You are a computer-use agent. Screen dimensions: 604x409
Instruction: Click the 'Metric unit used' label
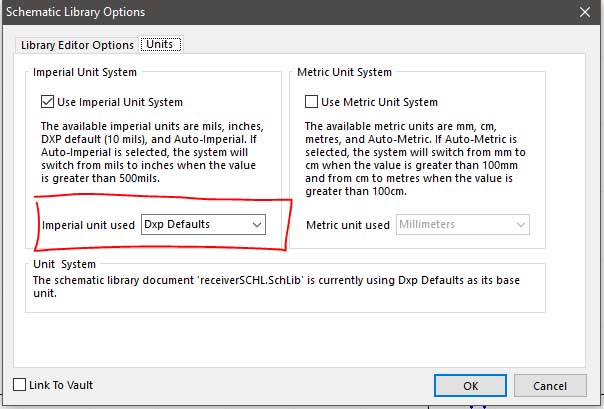pyautogui.click(x=347, y=225)
